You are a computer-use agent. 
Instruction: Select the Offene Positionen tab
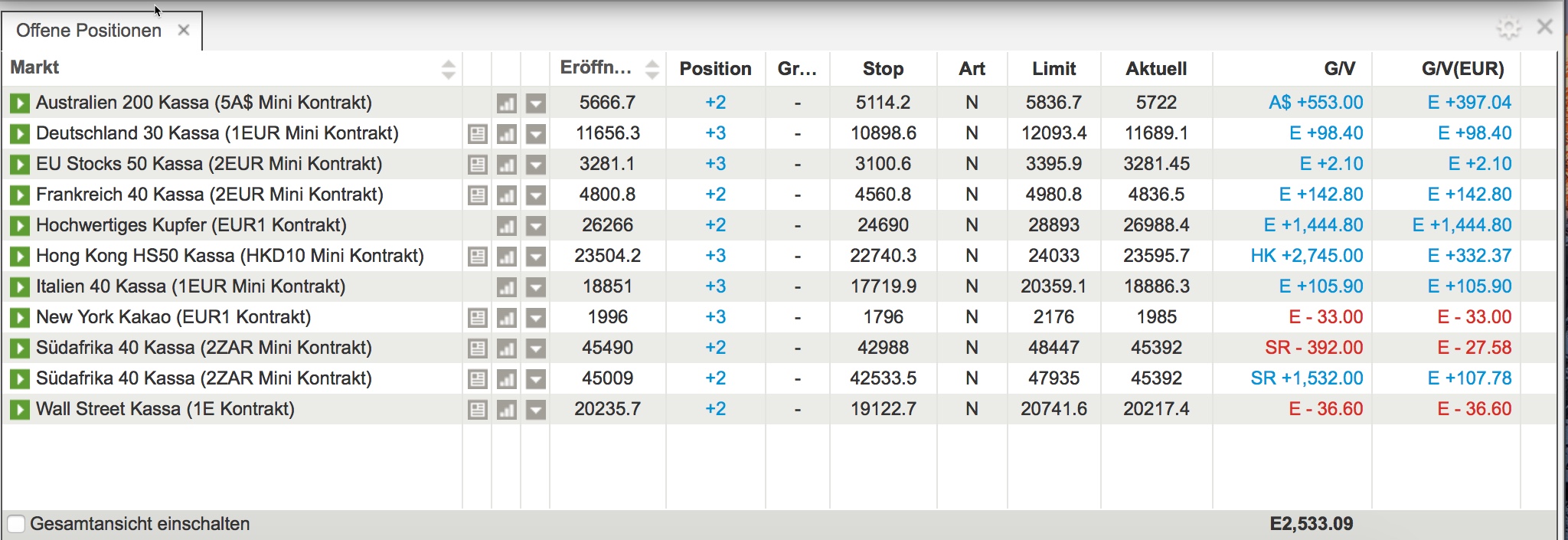pos(89,31)
